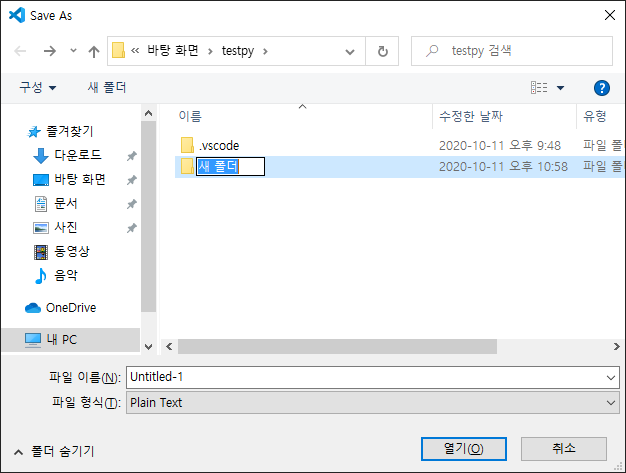Click the 취소 button
Image resolution: width=626 pixels, height=473 pixels.
pyautogui.click(x=564, y=449)
